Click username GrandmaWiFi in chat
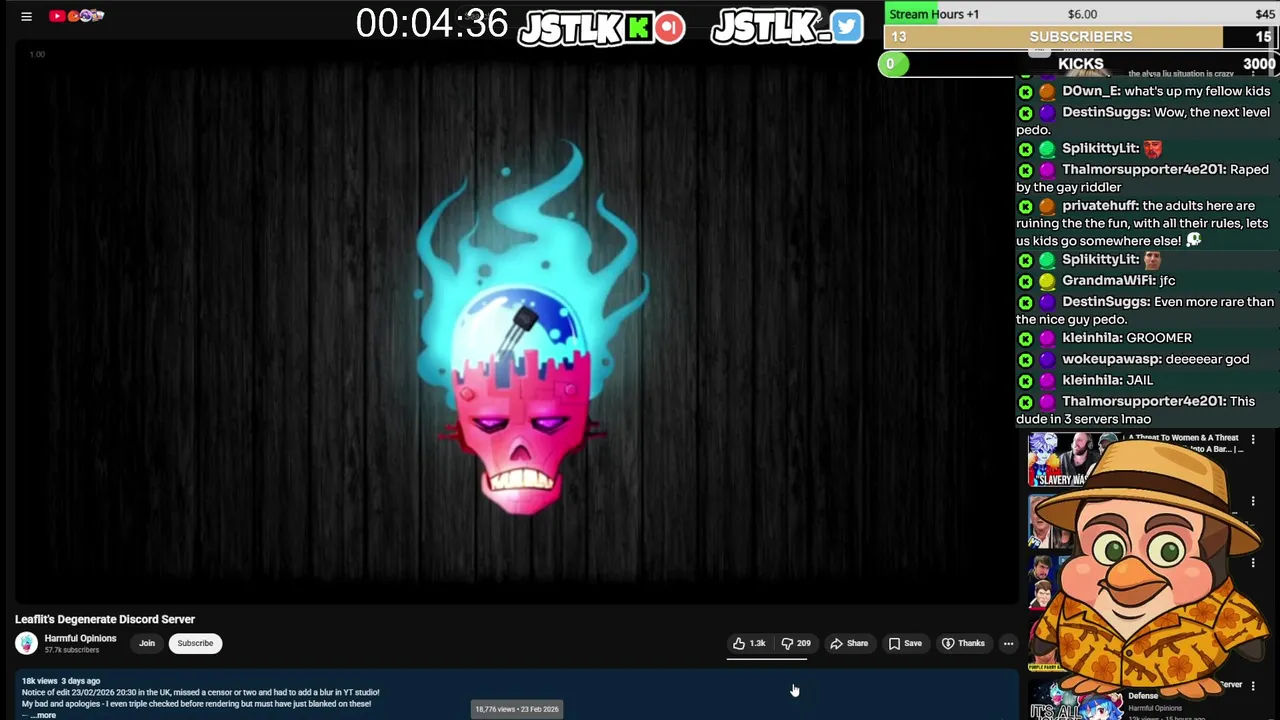 pos(1107,281)
